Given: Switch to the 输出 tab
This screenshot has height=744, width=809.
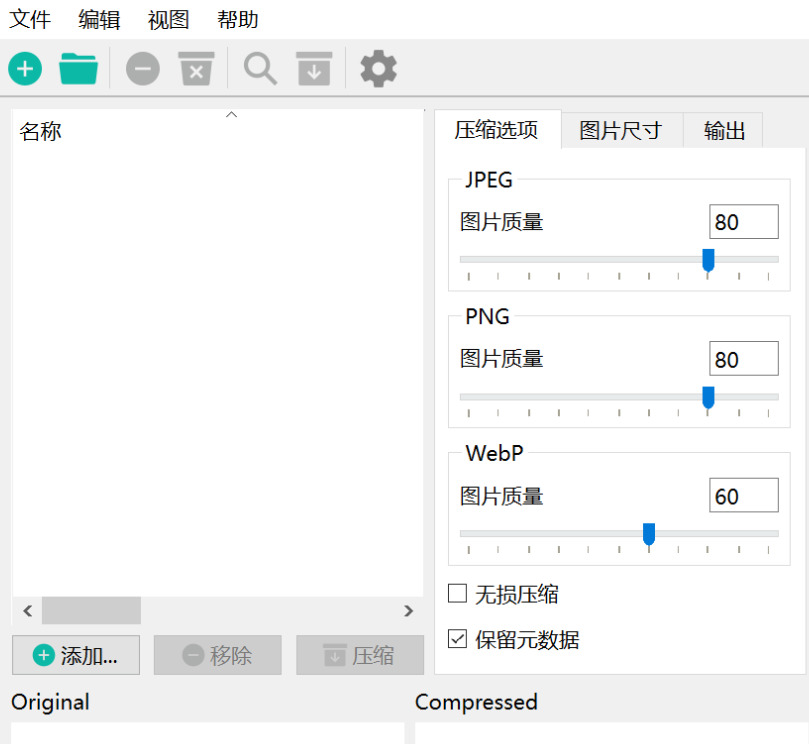Looking at the screenshot, I should (x=723, y=131).
